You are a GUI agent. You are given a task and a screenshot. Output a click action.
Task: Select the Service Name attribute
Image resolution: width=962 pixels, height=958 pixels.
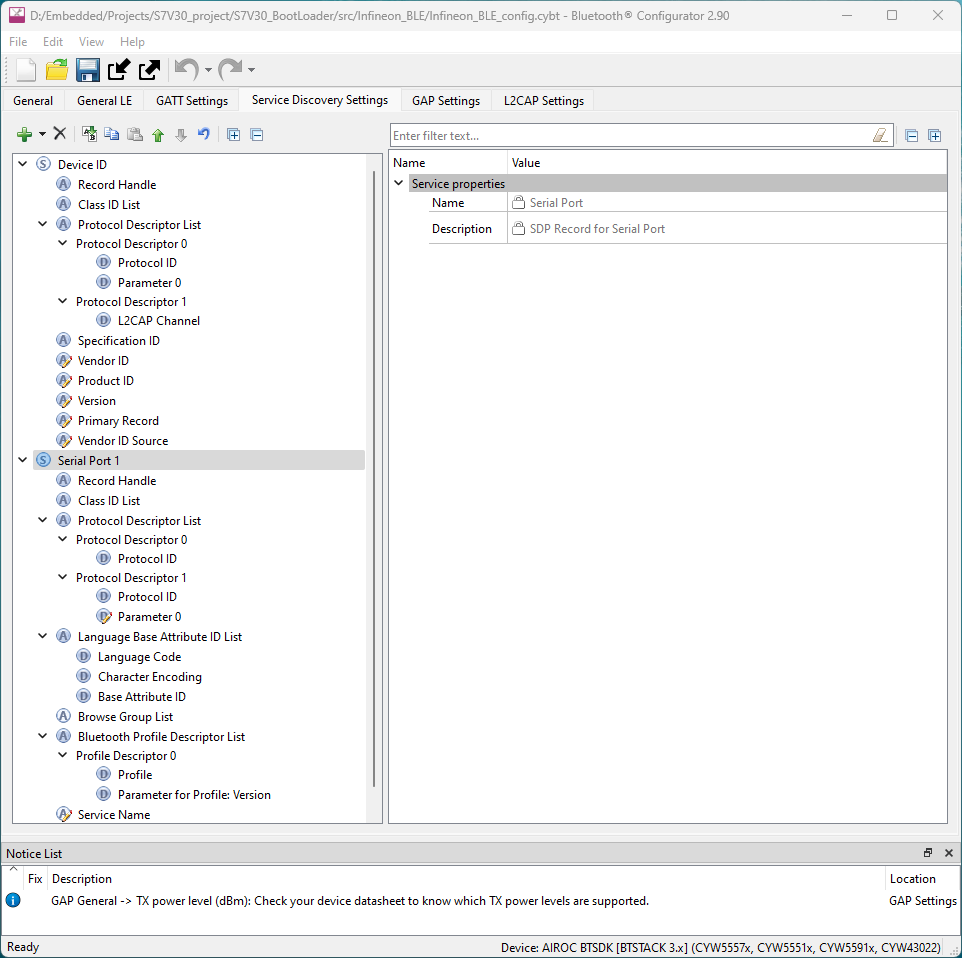114,815
